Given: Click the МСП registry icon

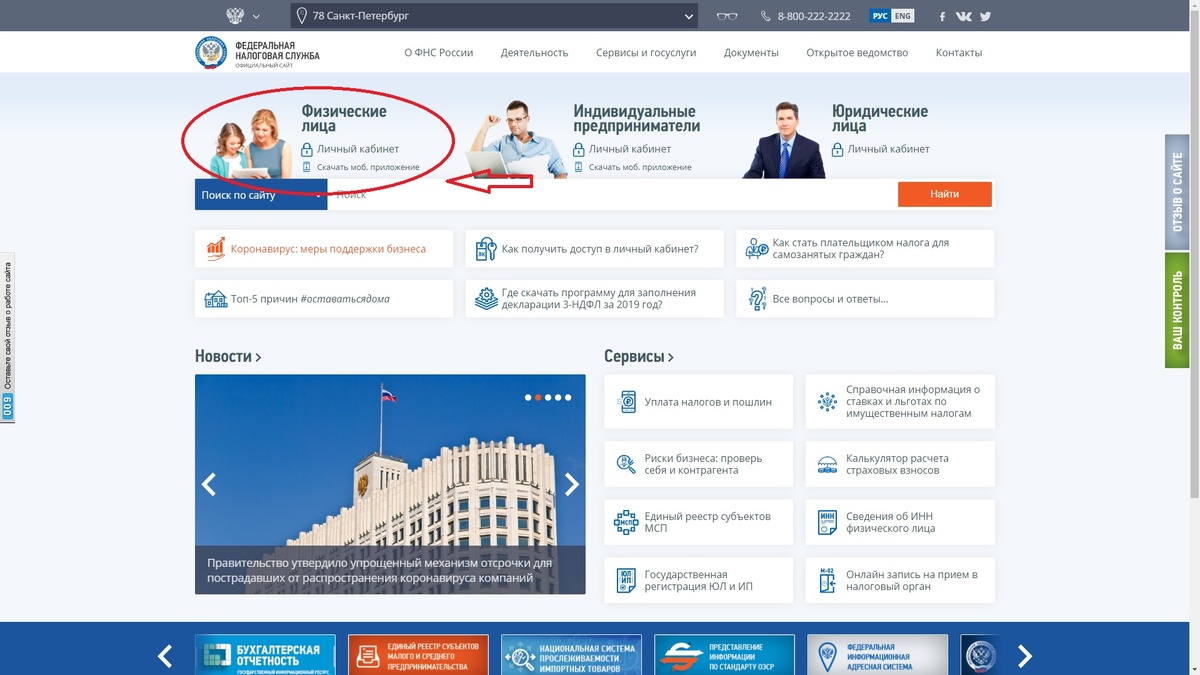Looking at the screenshot, I should [x=627, y=522].
